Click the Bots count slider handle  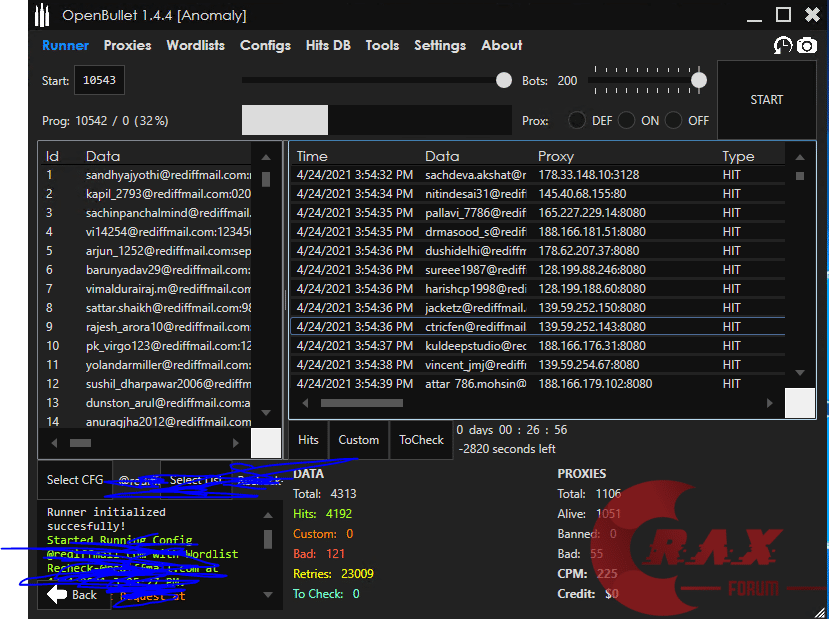[699, 80]
